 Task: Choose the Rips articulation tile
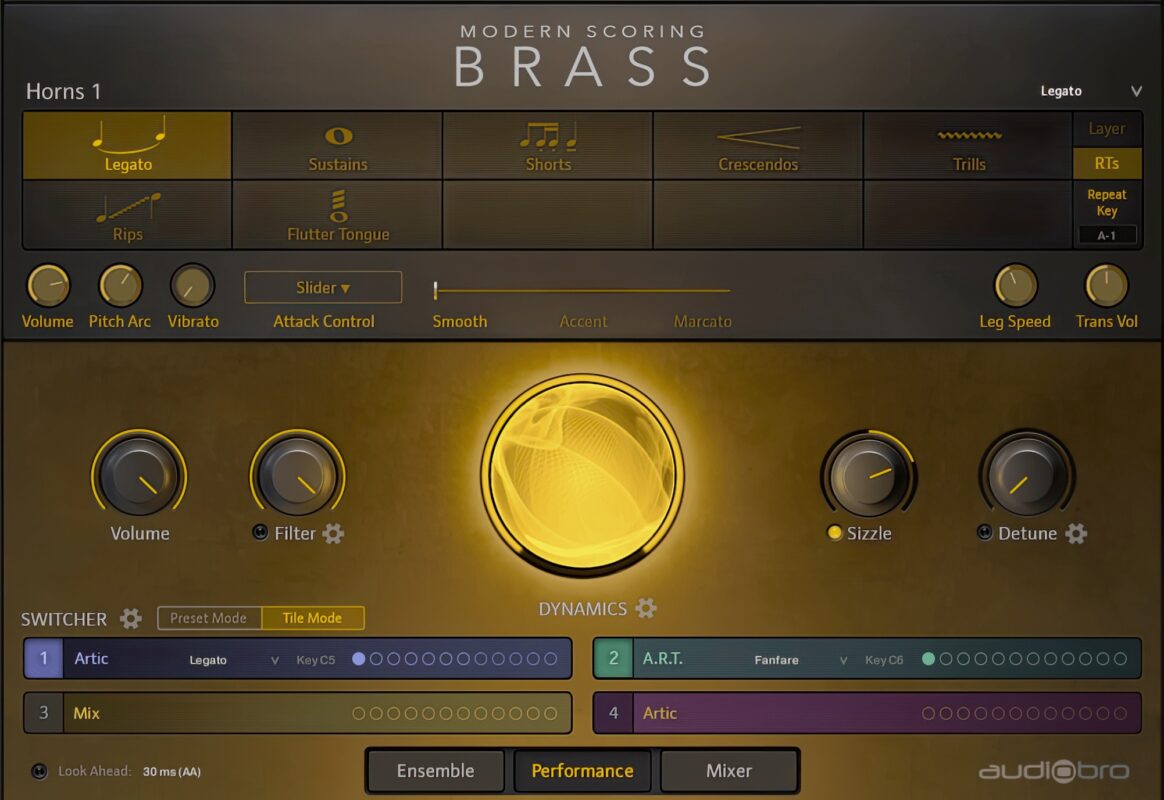click(x=128, y=215)
